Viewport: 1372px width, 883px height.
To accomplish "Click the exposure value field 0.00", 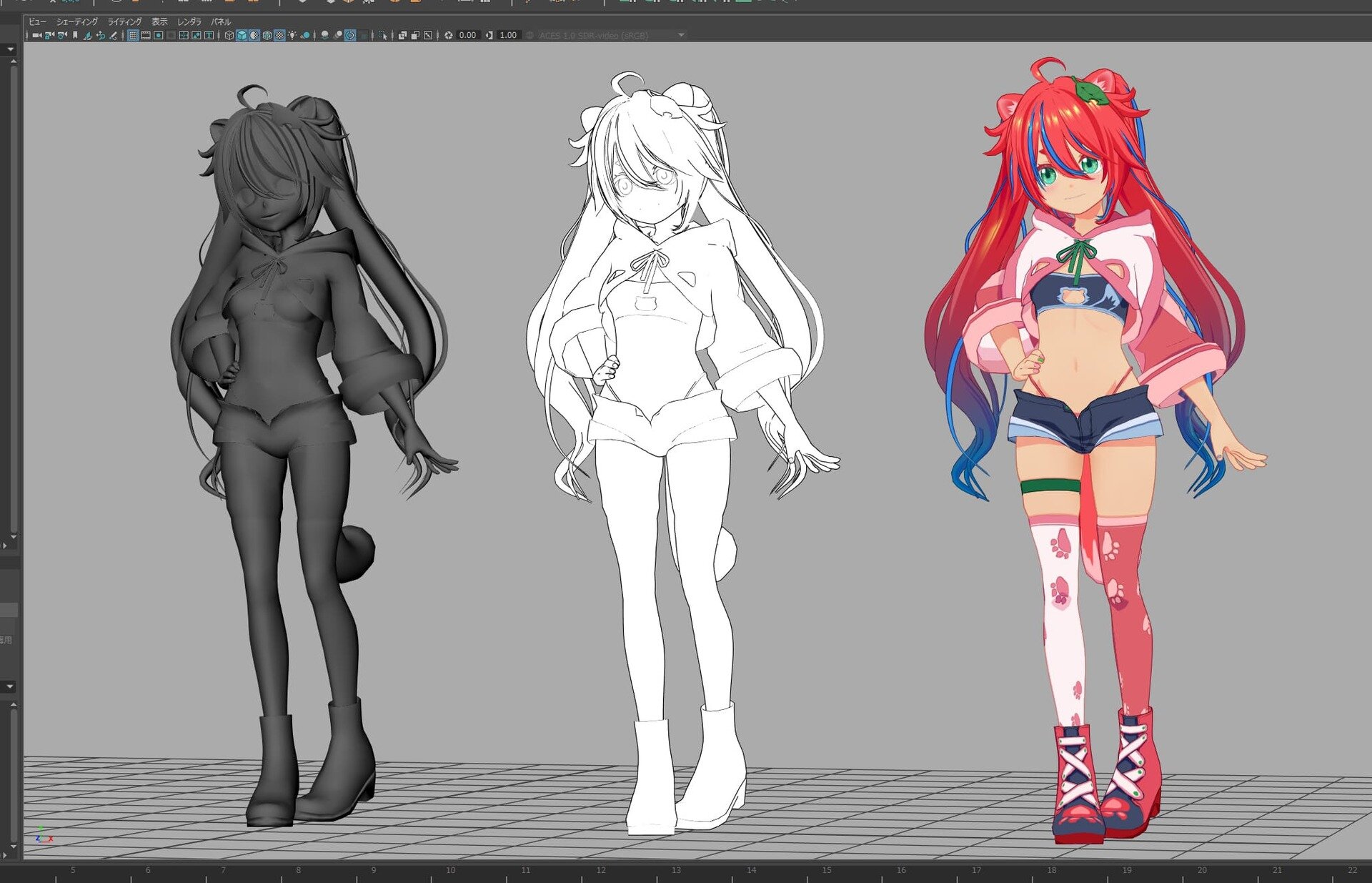I will pyautogui.click(x=468, y=35).
